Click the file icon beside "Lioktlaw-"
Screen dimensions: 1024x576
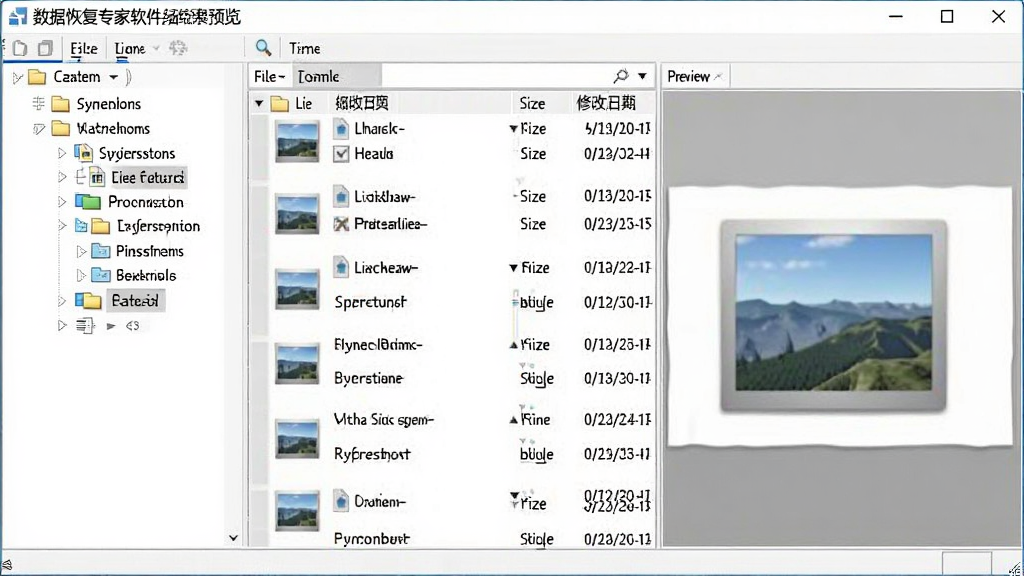(341, 197)
